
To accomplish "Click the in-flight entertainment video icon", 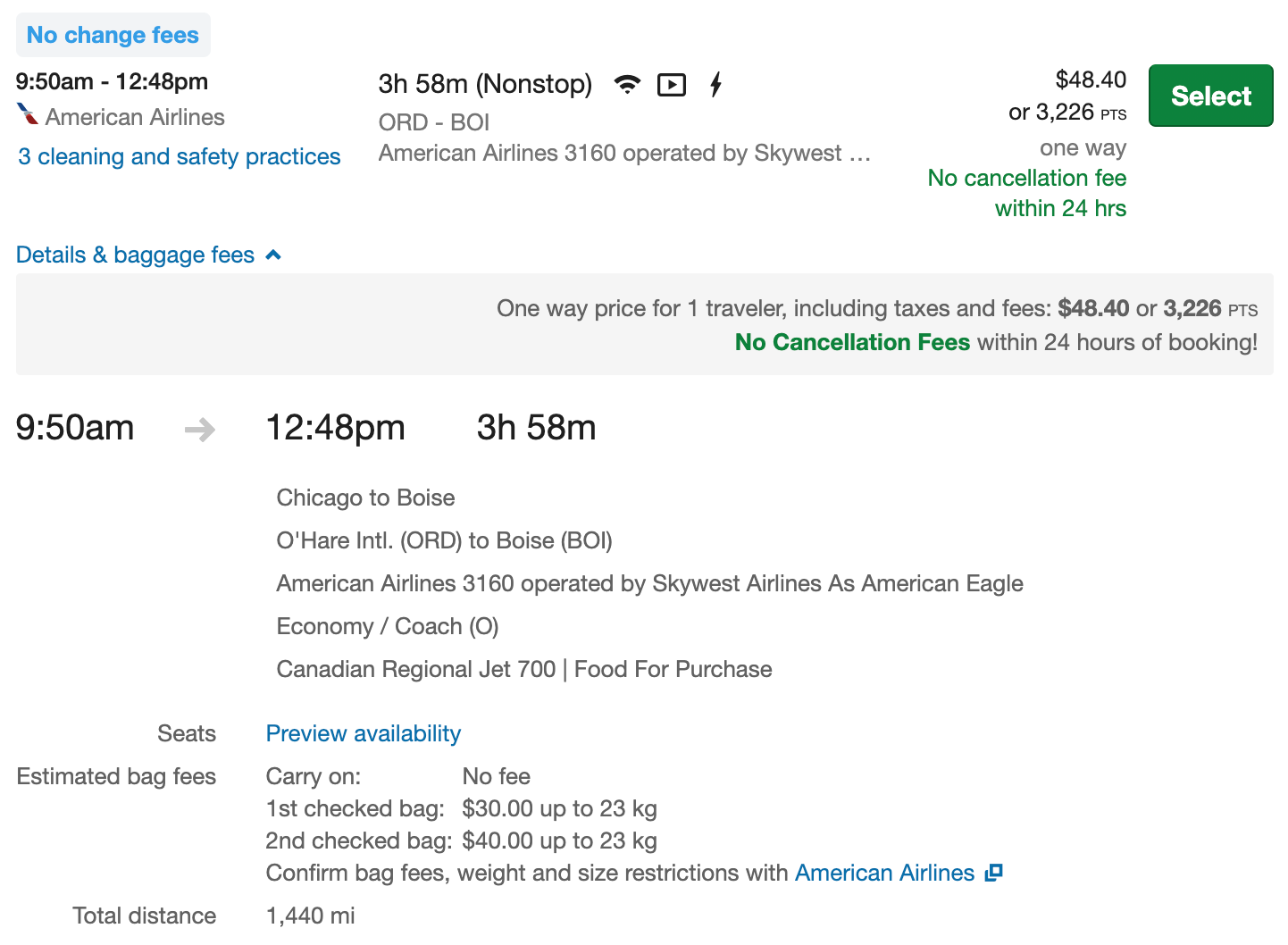I will coord(672,85).
